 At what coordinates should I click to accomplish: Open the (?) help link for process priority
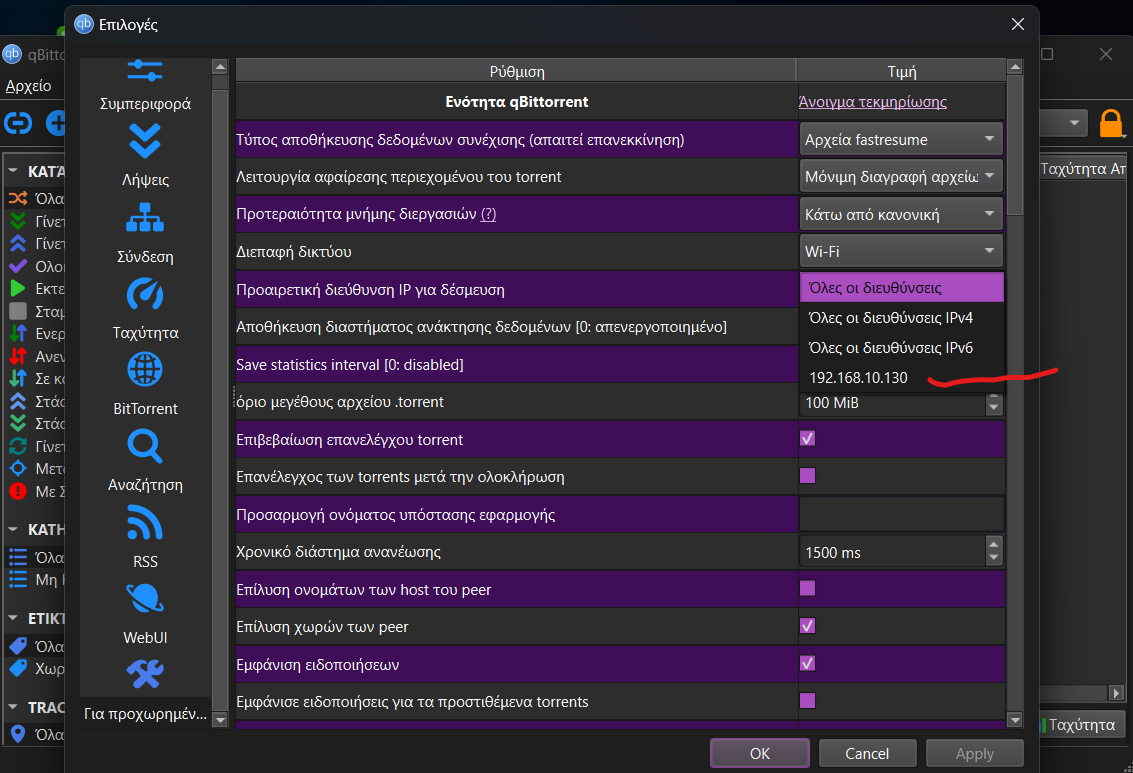(x=488, y=214)
